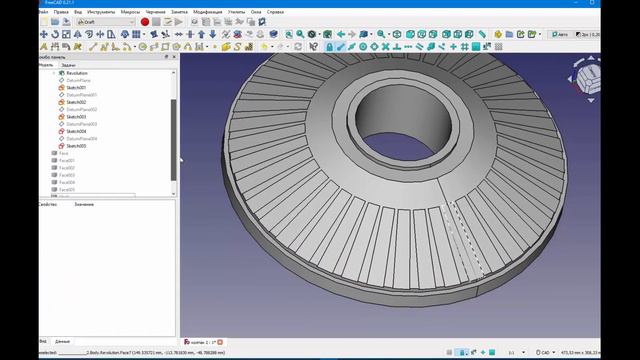
Task: Toggle the Snap Lock padlock
Action: click(x=329, y=47)
